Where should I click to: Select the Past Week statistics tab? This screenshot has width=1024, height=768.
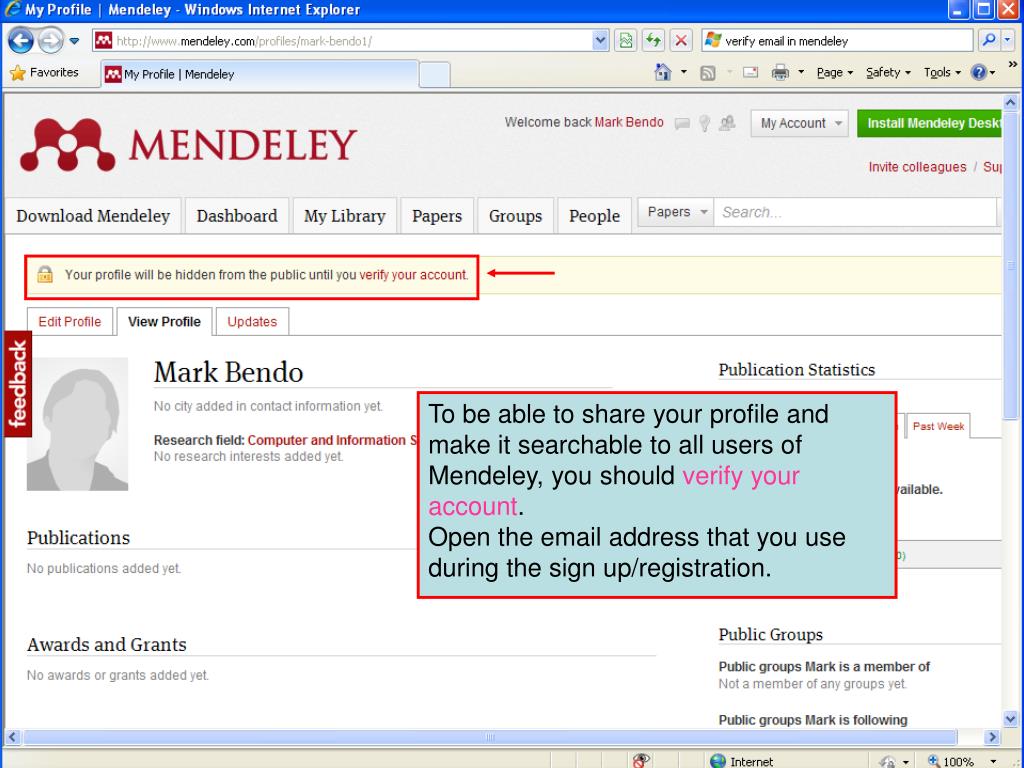click(938, 426)
